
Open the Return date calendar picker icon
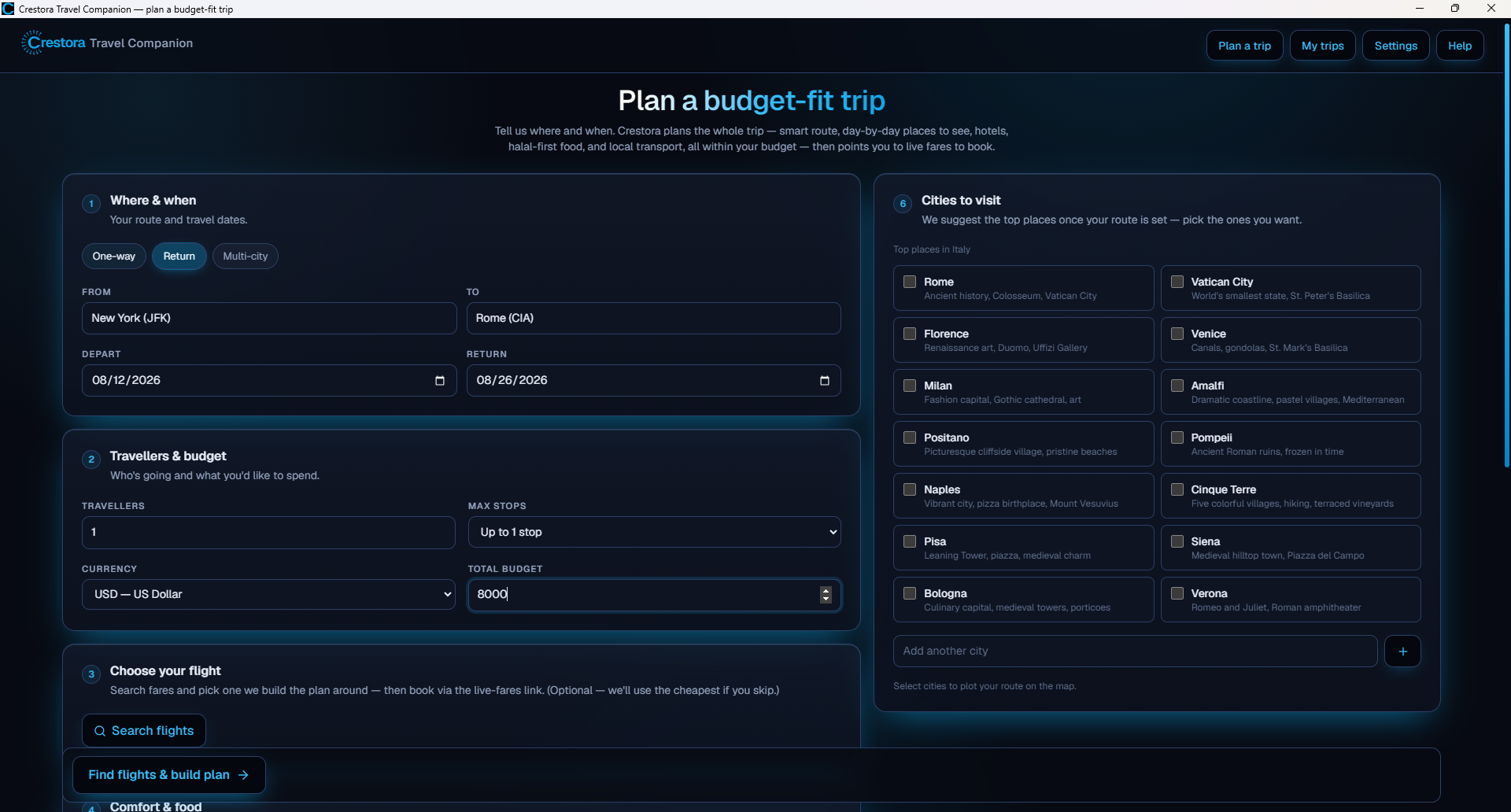(x=825, y=381)
